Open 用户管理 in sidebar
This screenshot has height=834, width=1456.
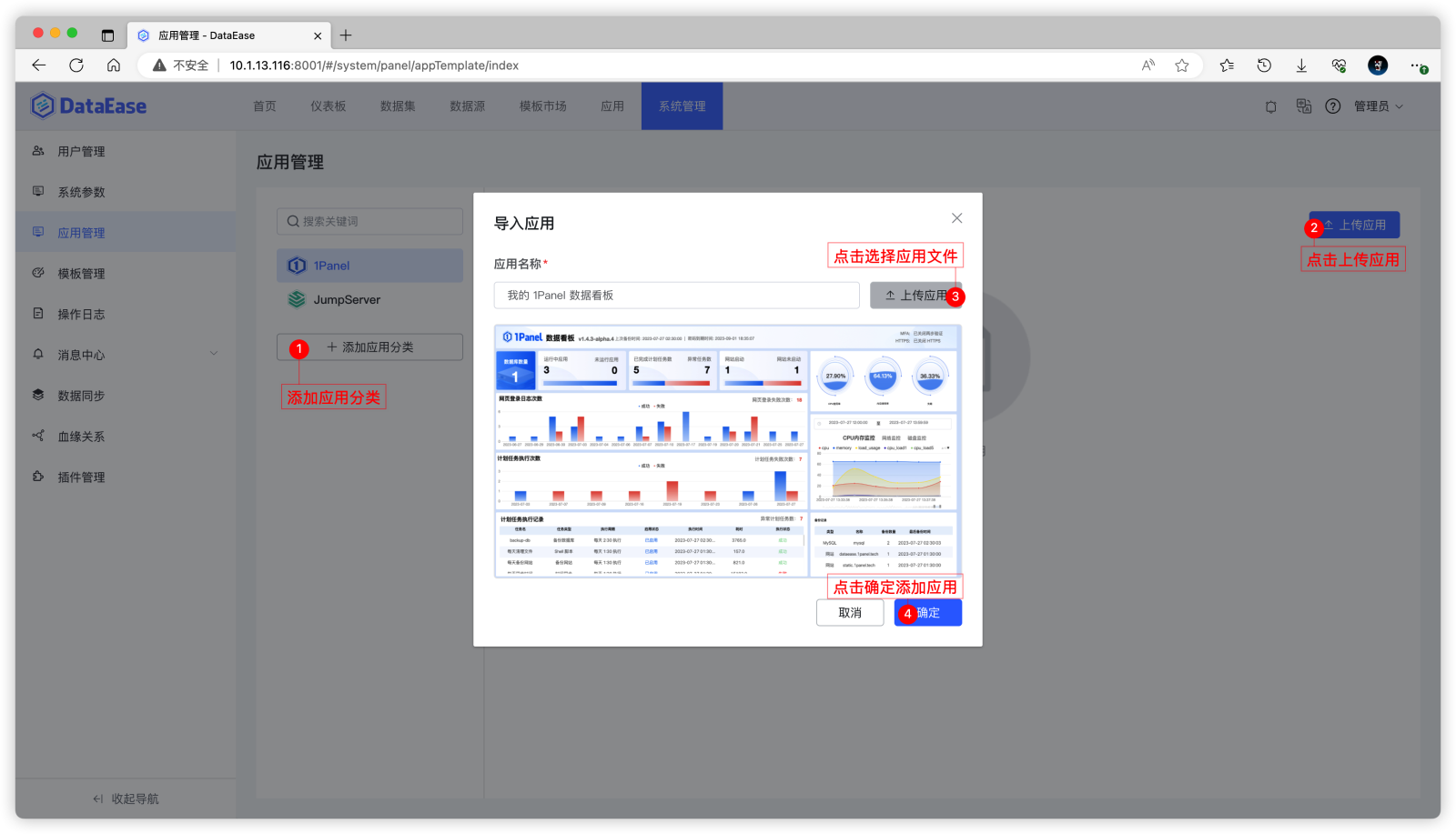(x=126, y=151)
